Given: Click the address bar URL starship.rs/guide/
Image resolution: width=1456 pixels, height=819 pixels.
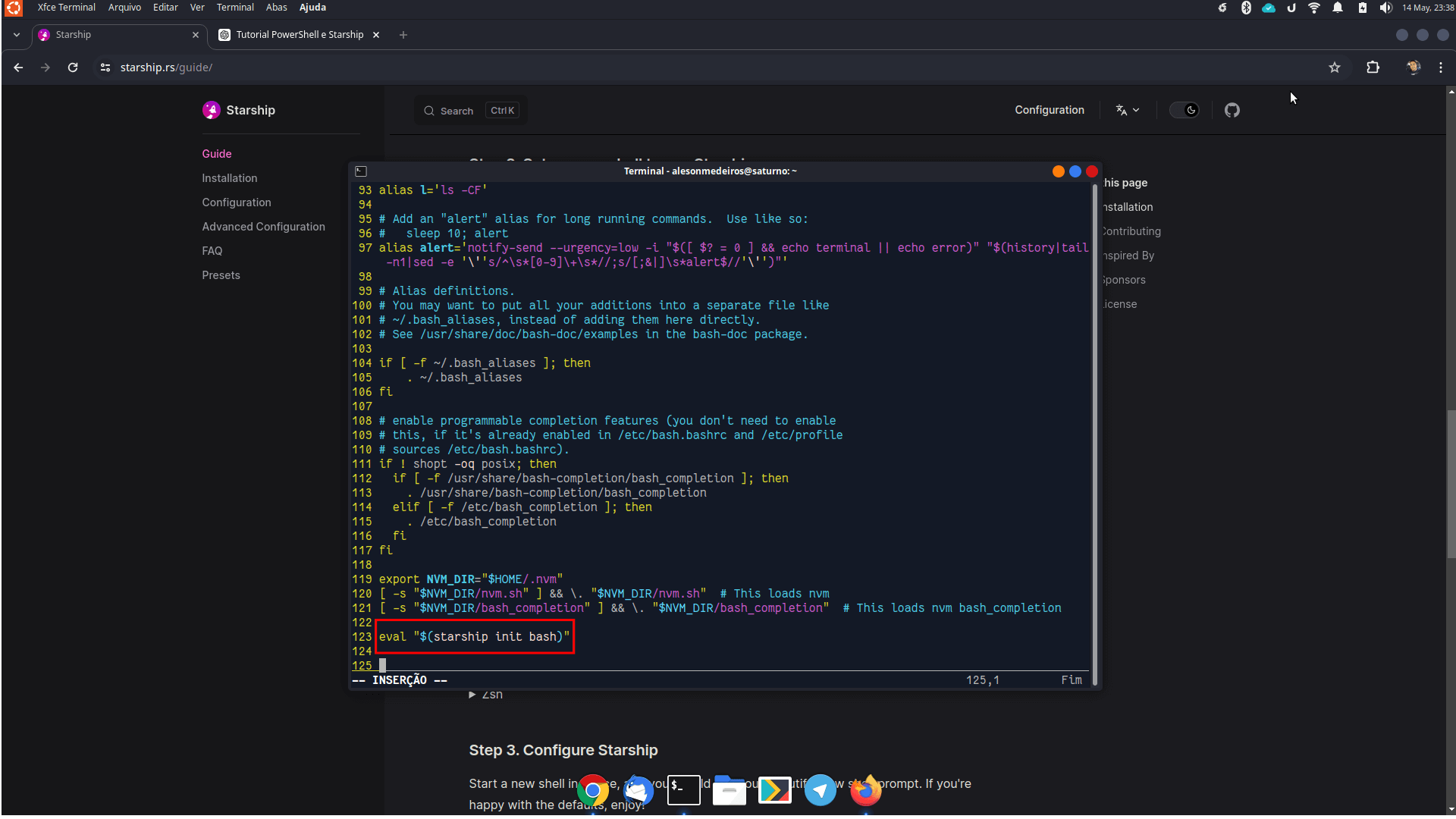Looking at the screenshot, I should (x=166, y=67).
